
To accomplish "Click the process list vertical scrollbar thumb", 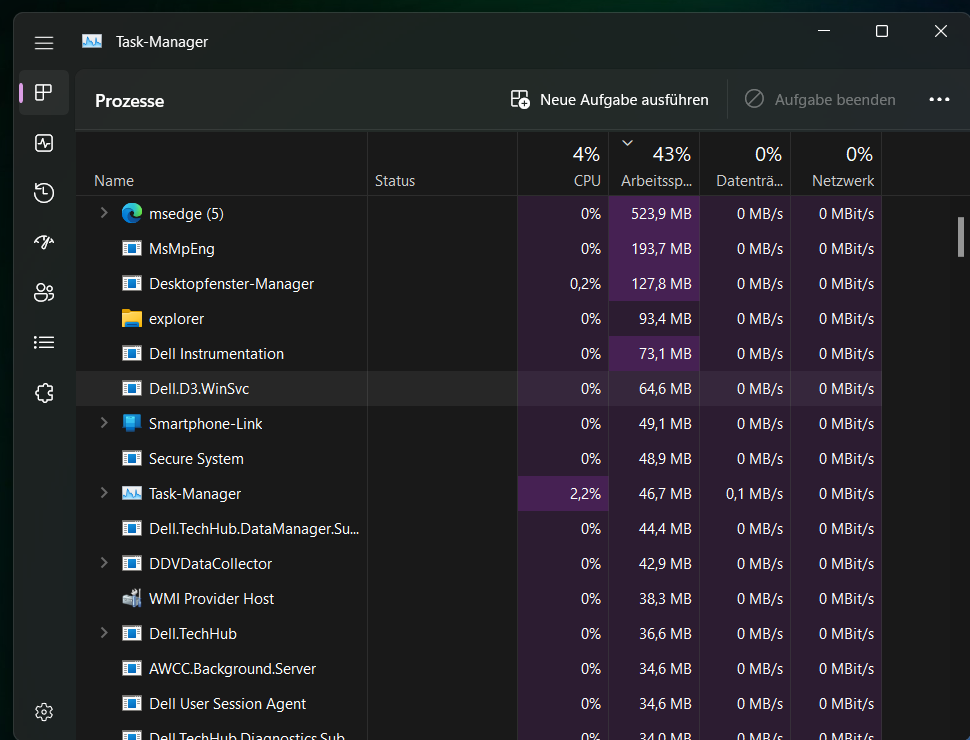I will pyautogui.click(x=961, y=236).
